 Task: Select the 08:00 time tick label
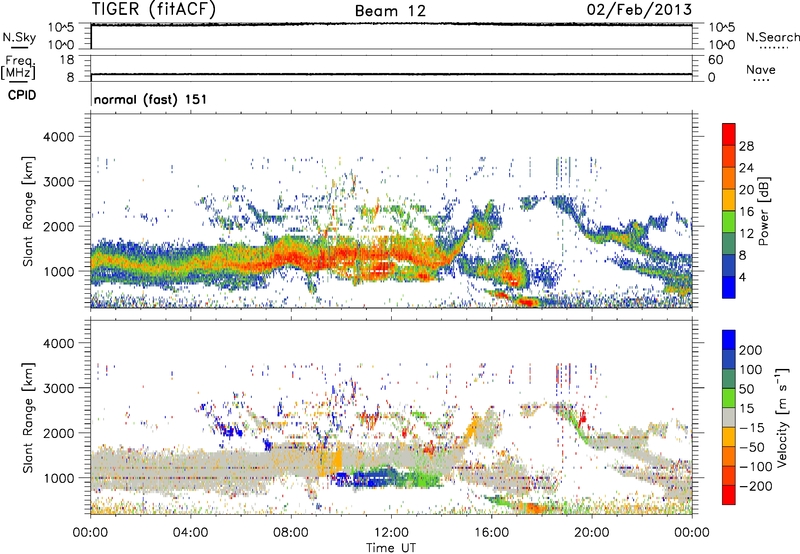[291, 533]
